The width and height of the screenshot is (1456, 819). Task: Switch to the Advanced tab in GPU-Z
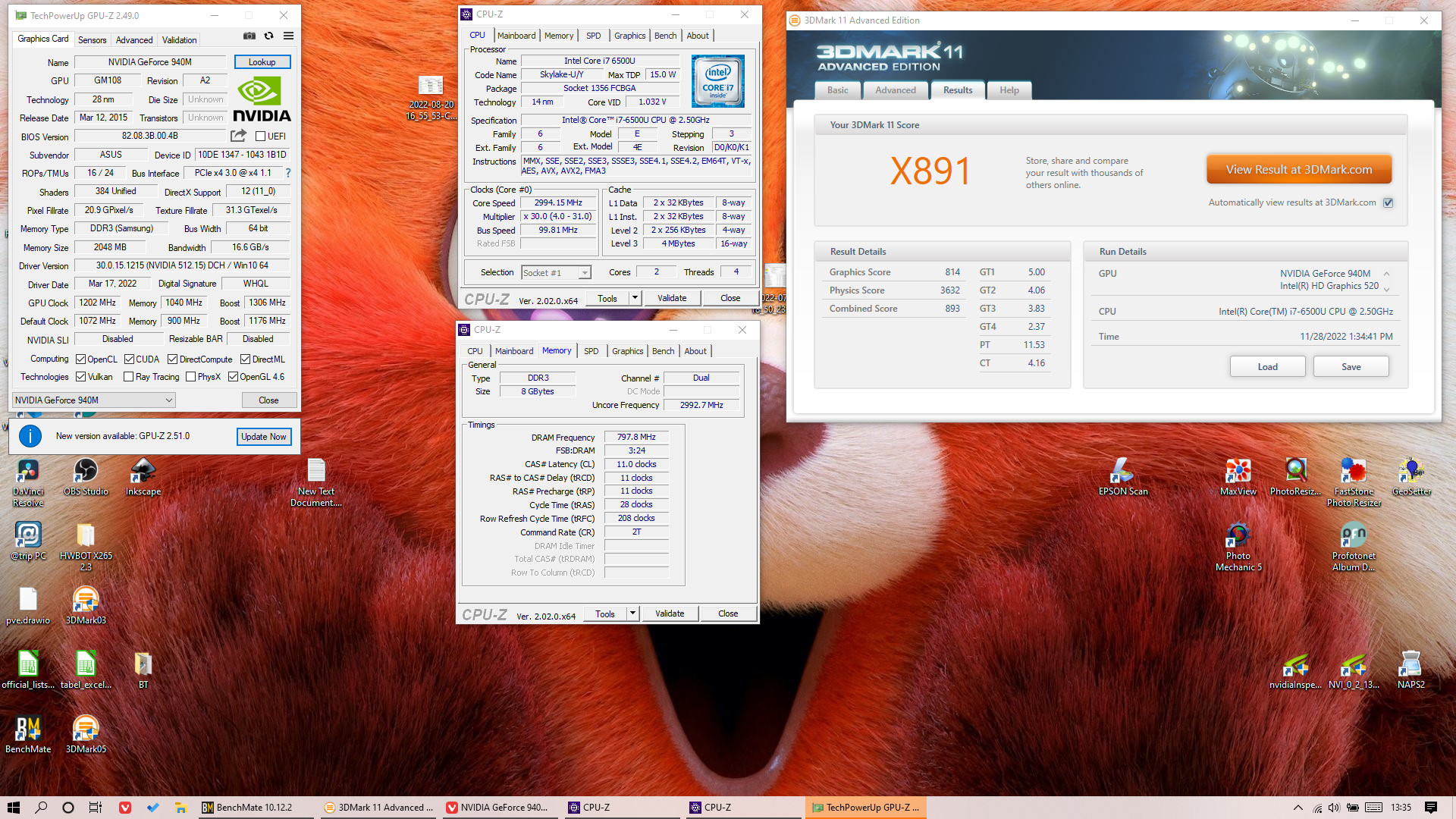(134, 40)
